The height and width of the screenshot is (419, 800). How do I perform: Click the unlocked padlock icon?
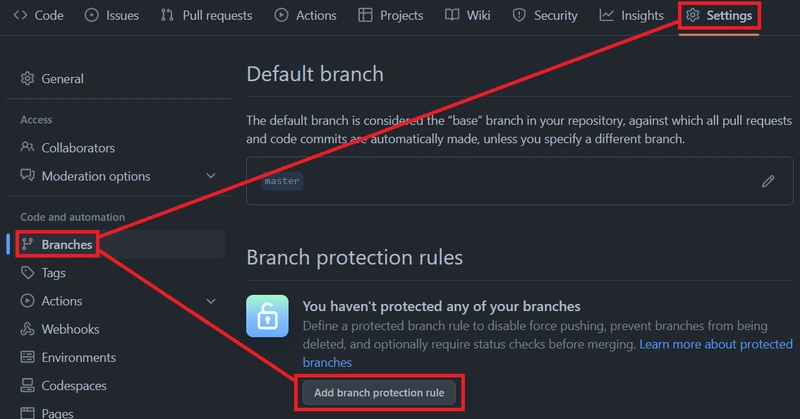coord(267,319)
